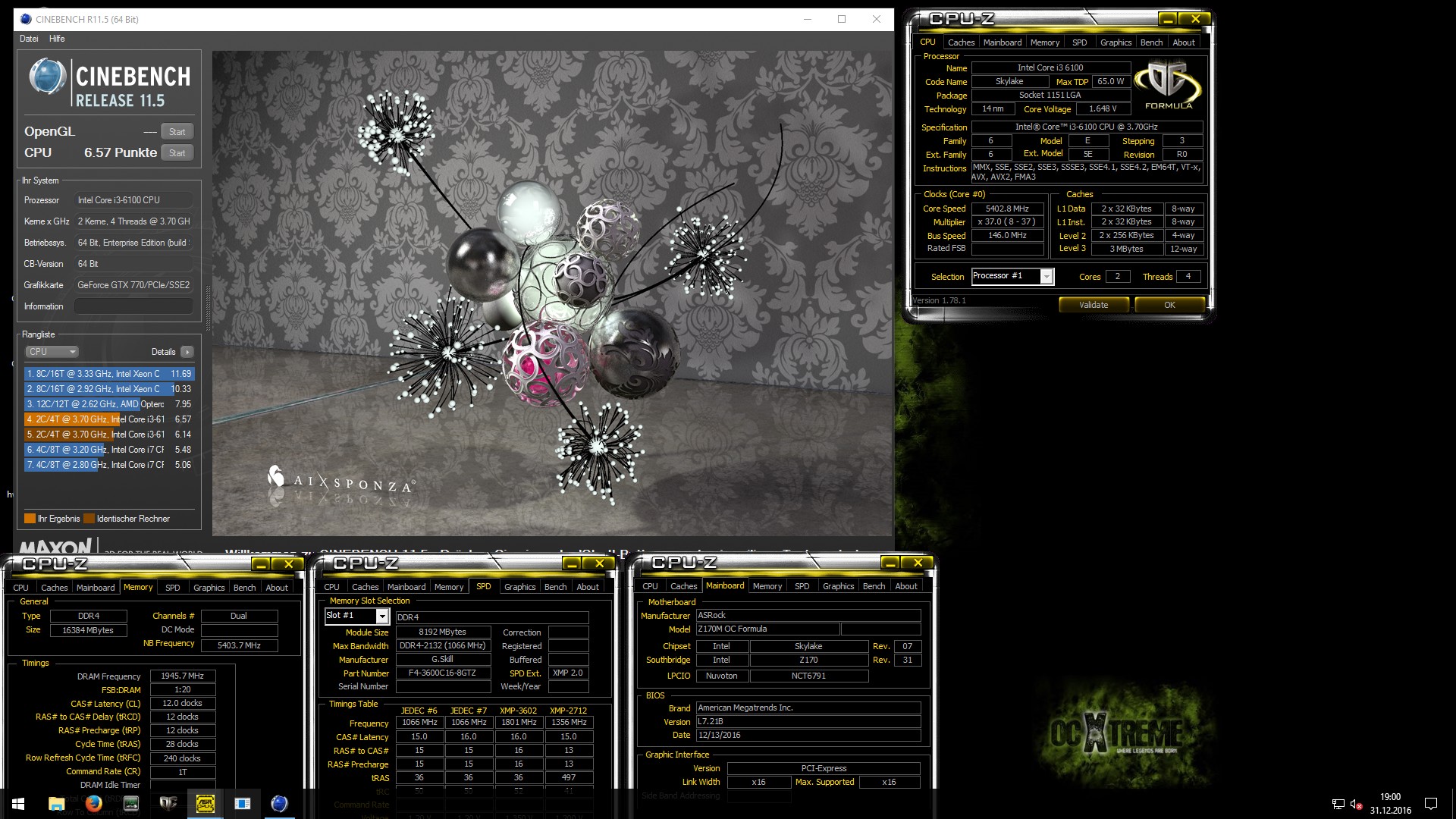This screenshot has height=819, width=1456.
Task: Open File Explorer from the taskbar
Action: [x=56, y=804]
